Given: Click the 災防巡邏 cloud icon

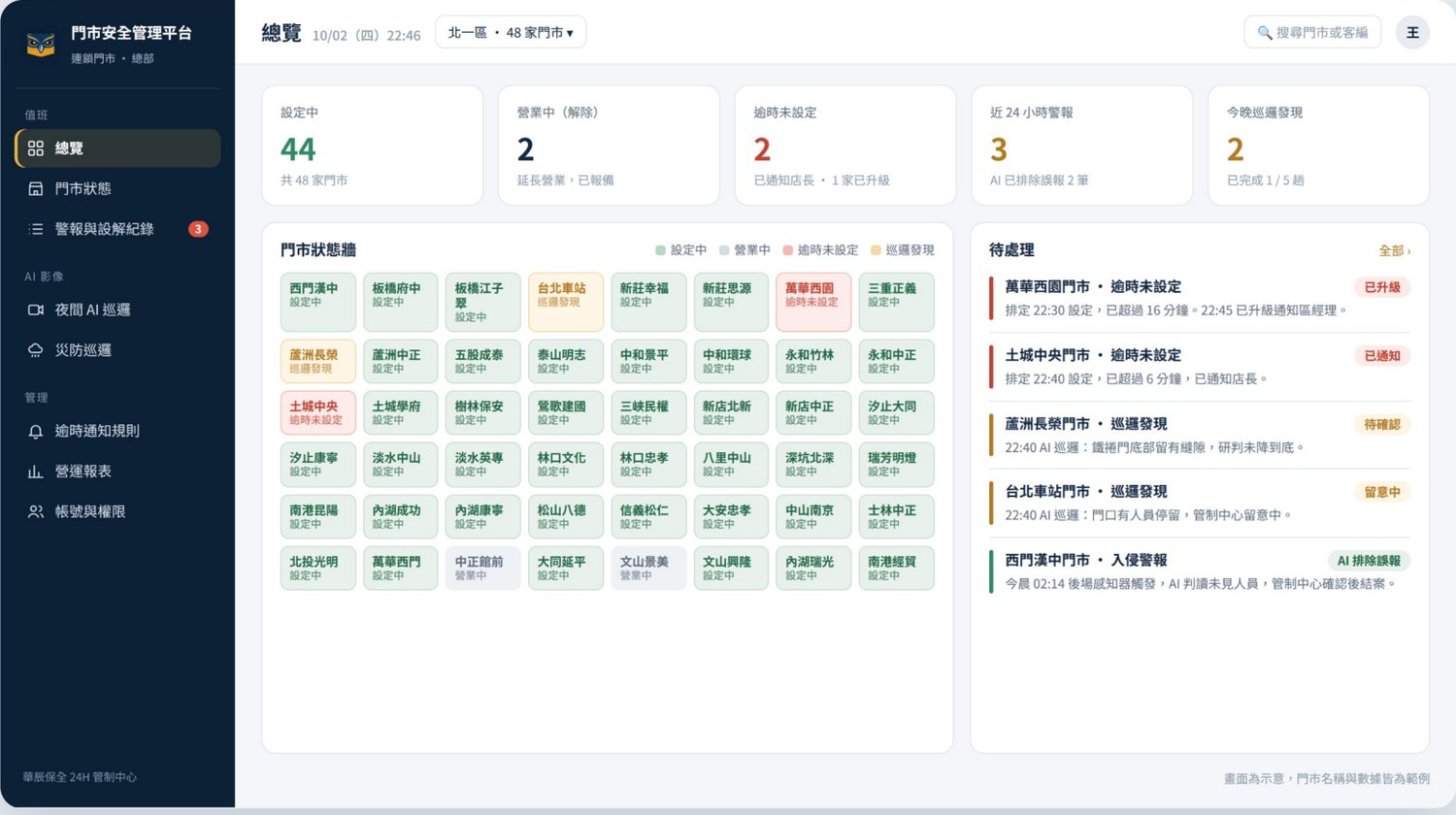Looking at the screenshot, I should (x=36, y=350).
